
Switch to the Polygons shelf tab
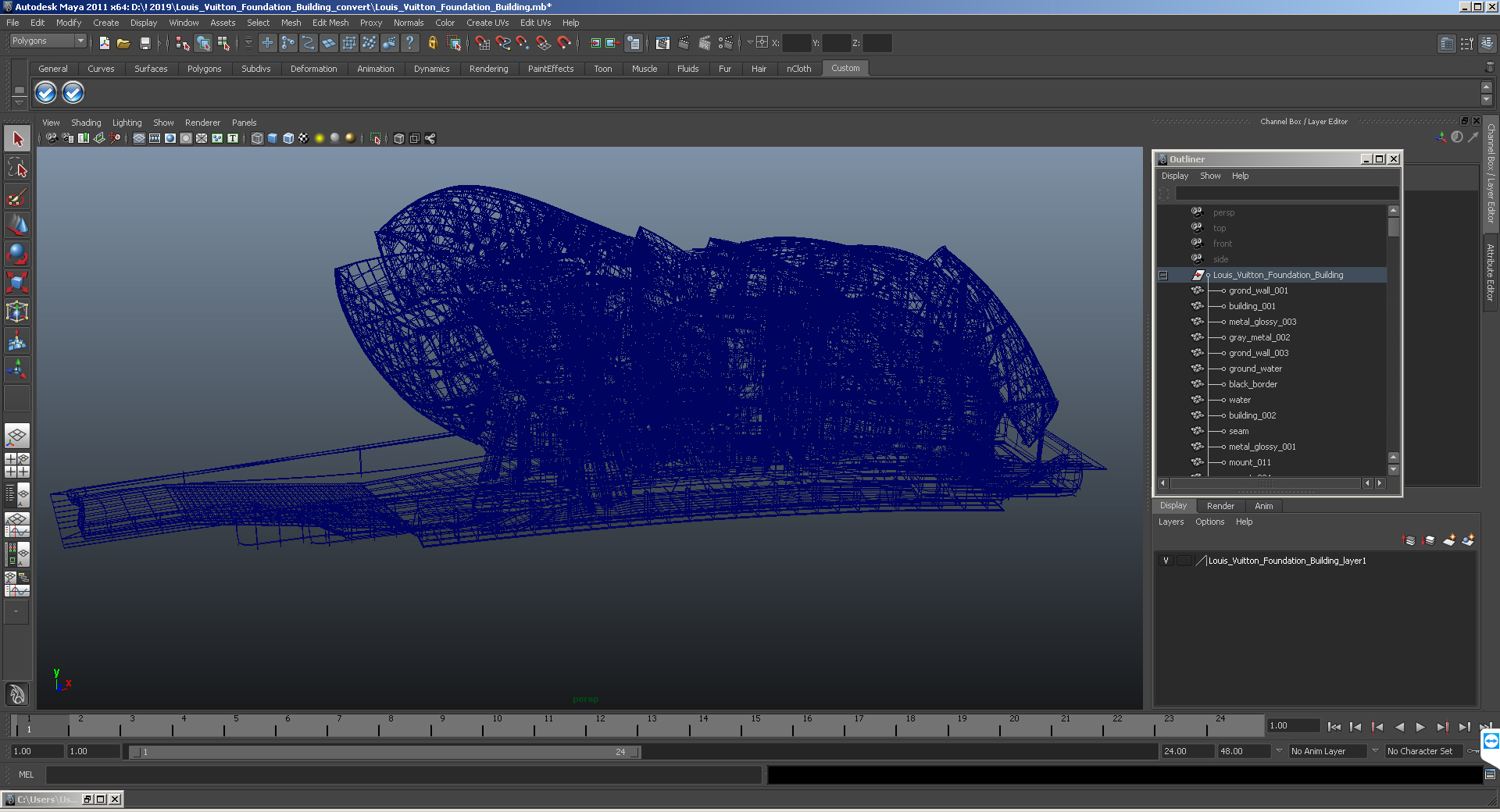pos(204,69)
